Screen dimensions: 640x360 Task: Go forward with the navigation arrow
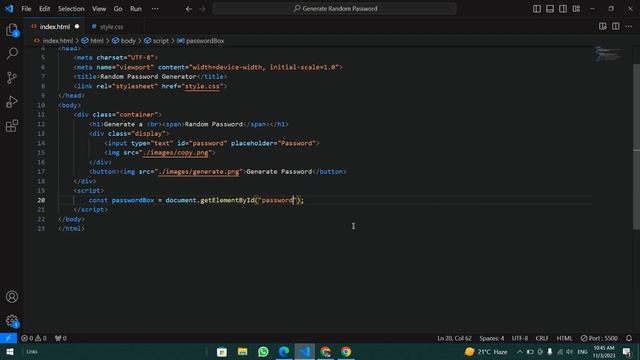tap(202, 9)
